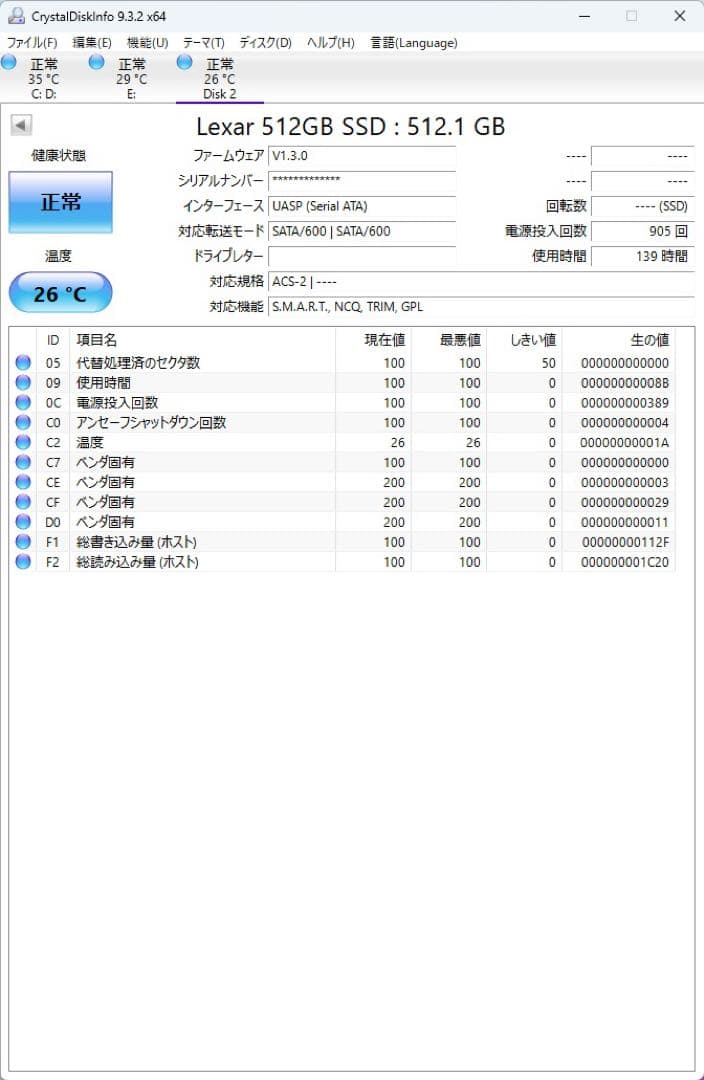Screen dimensions: 704x1080
Task: Click raw value 00000000112F
Action: [x=625, y=543]
